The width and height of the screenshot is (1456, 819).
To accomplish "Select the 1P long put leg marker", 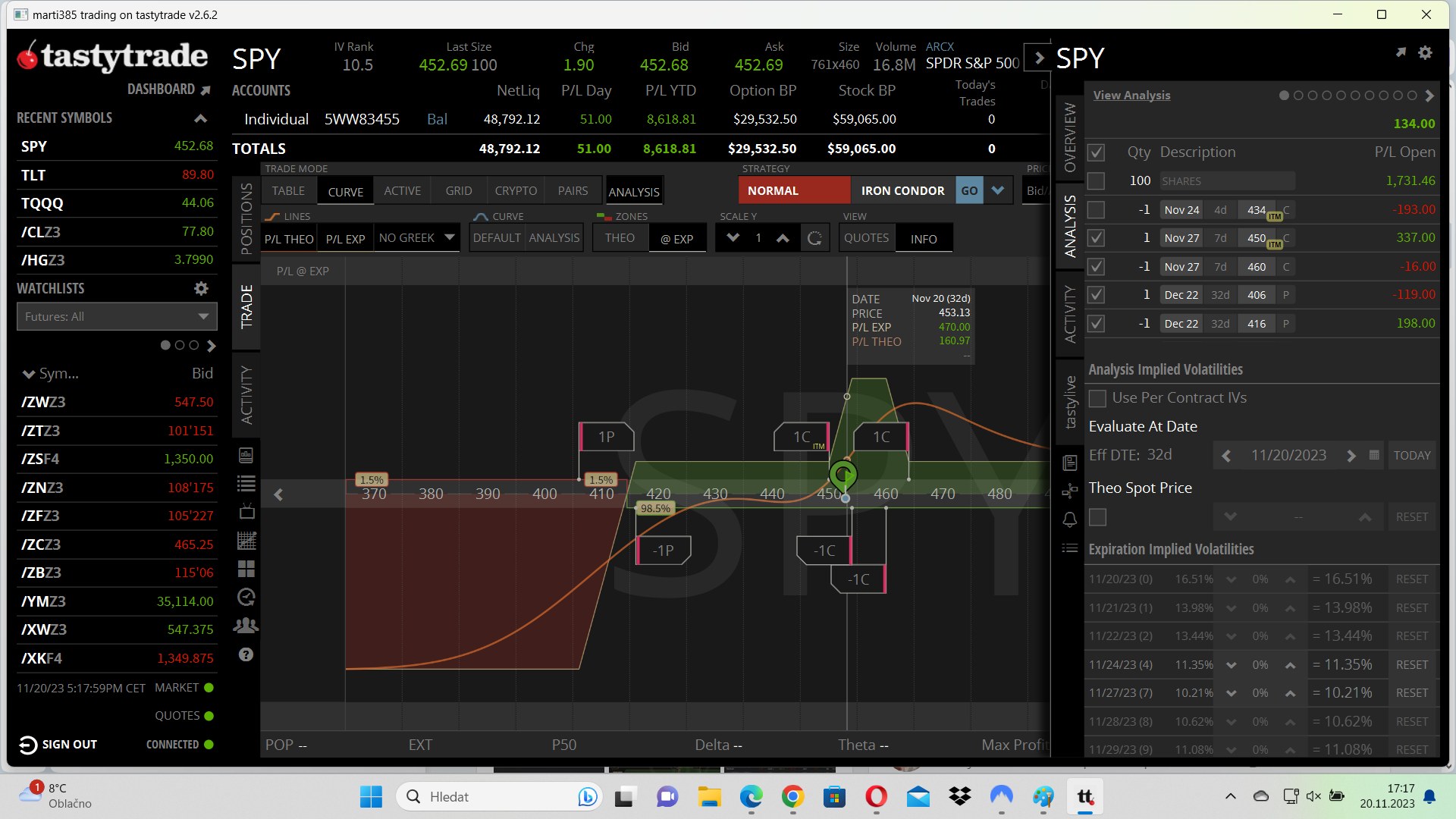I will (x=606, y=437).
